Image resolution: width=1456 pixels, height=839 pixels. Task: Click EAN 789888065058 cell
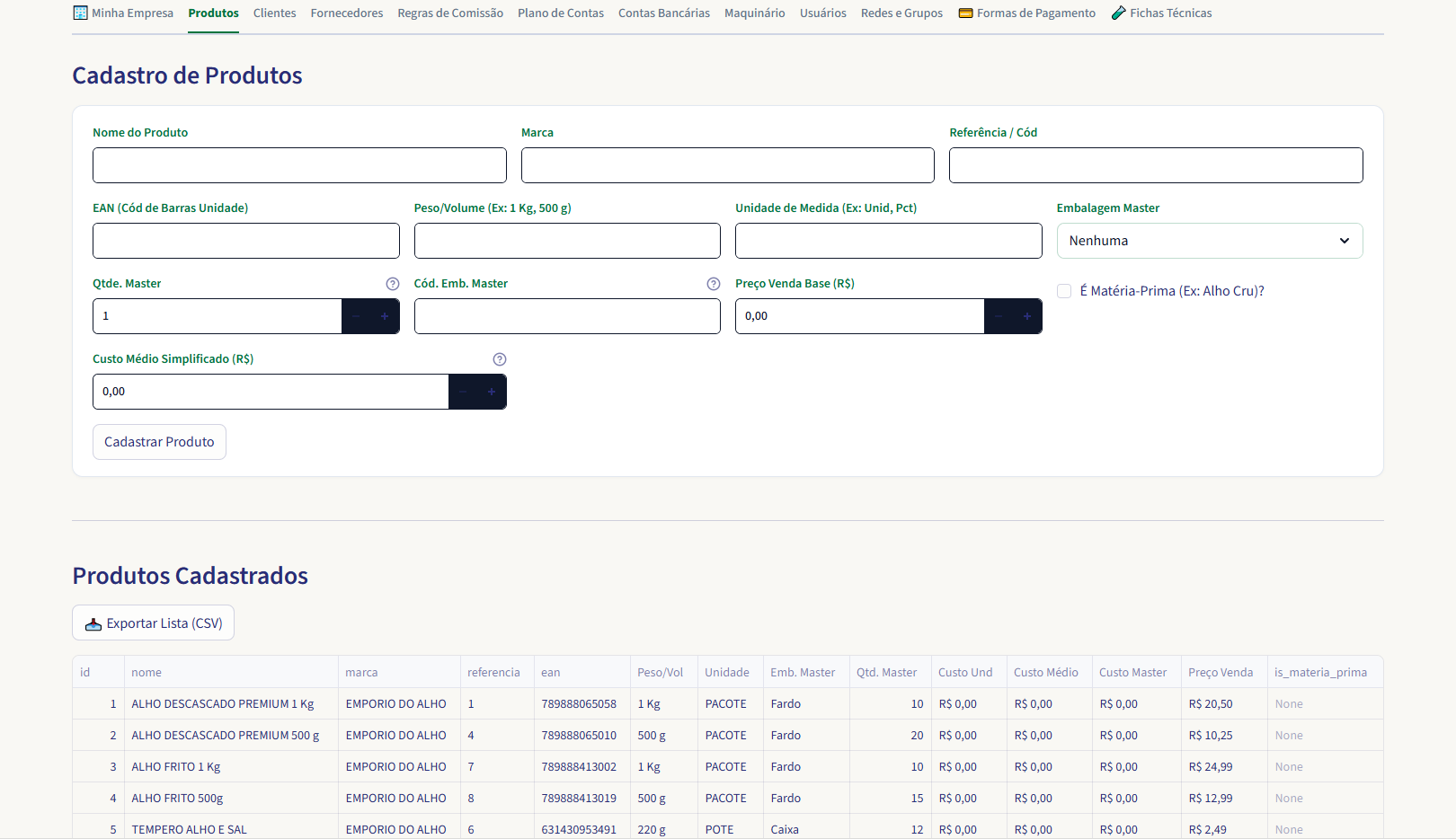582,703
